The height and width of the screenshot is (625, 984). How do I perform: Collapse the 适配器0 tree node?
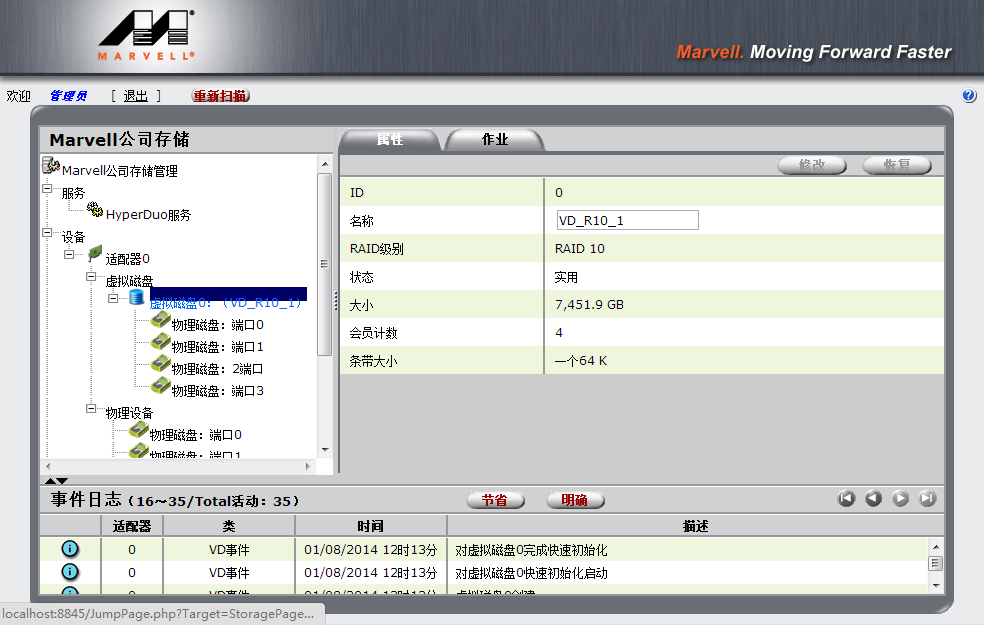69,254
